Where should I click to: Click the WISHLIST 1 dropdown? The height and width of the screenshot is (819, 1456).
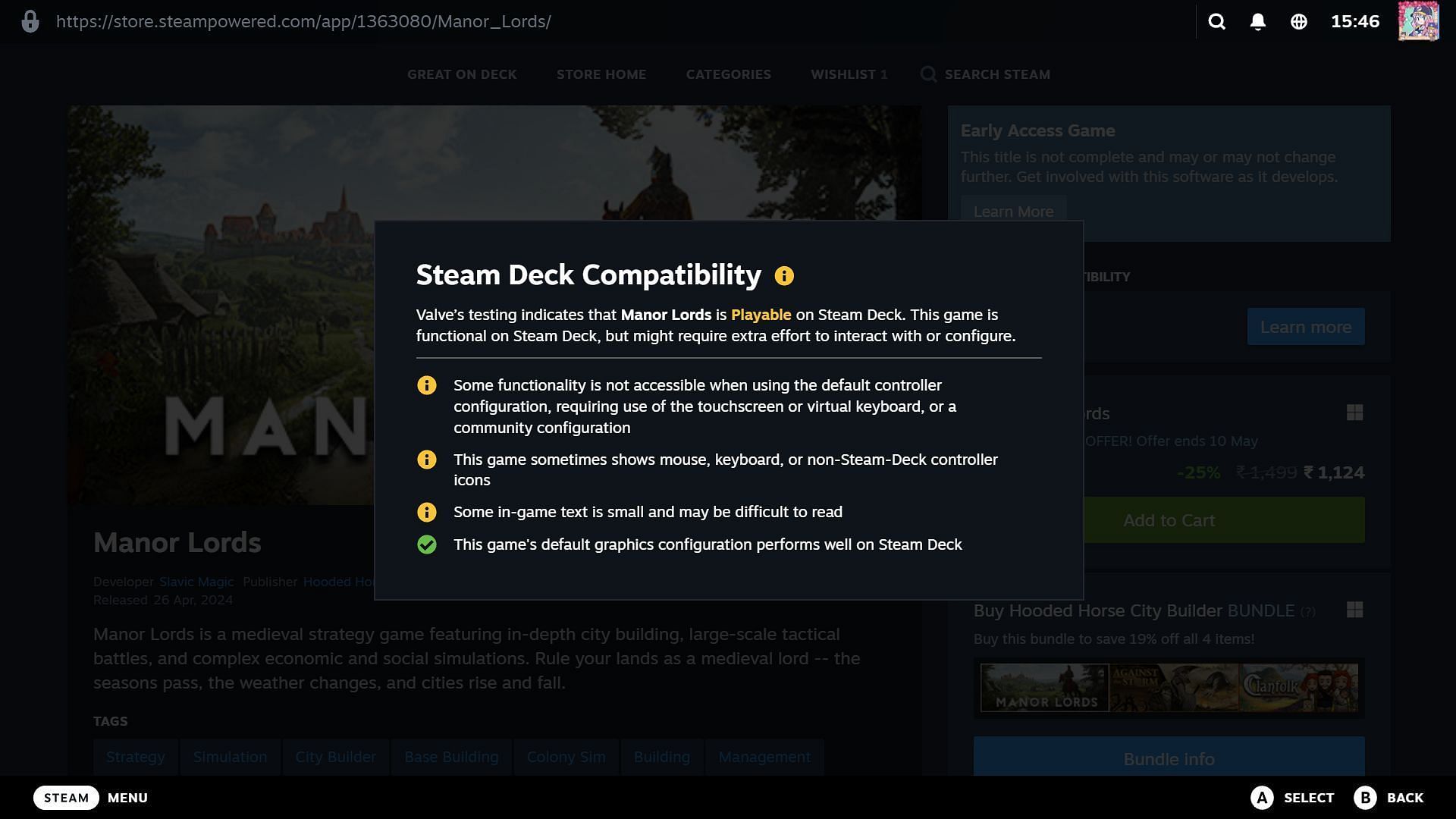point(848,73)
